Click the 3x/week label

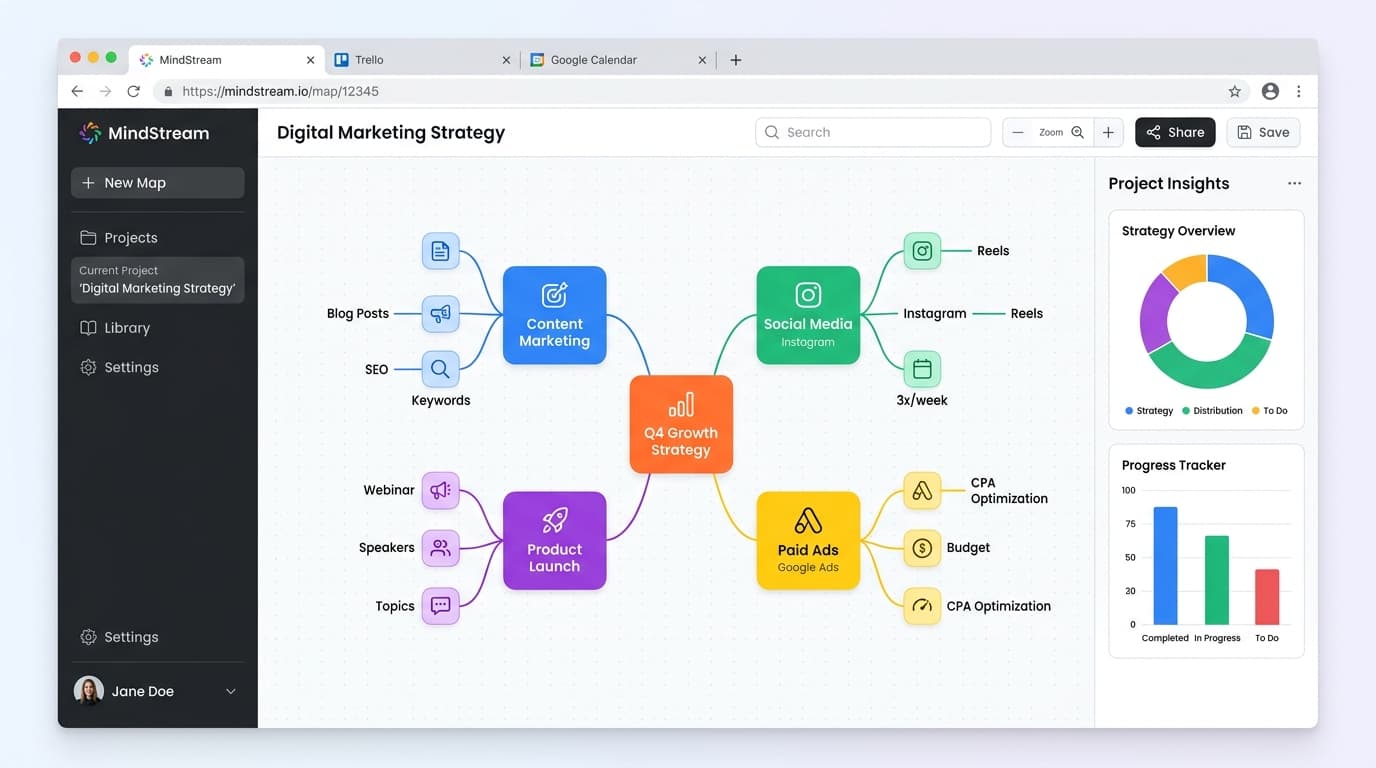(922, 400)
